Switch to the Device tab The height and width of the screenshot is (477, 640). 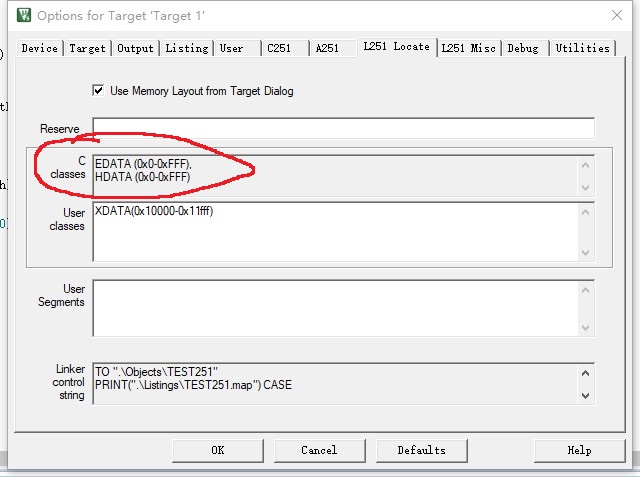[39, 48]
